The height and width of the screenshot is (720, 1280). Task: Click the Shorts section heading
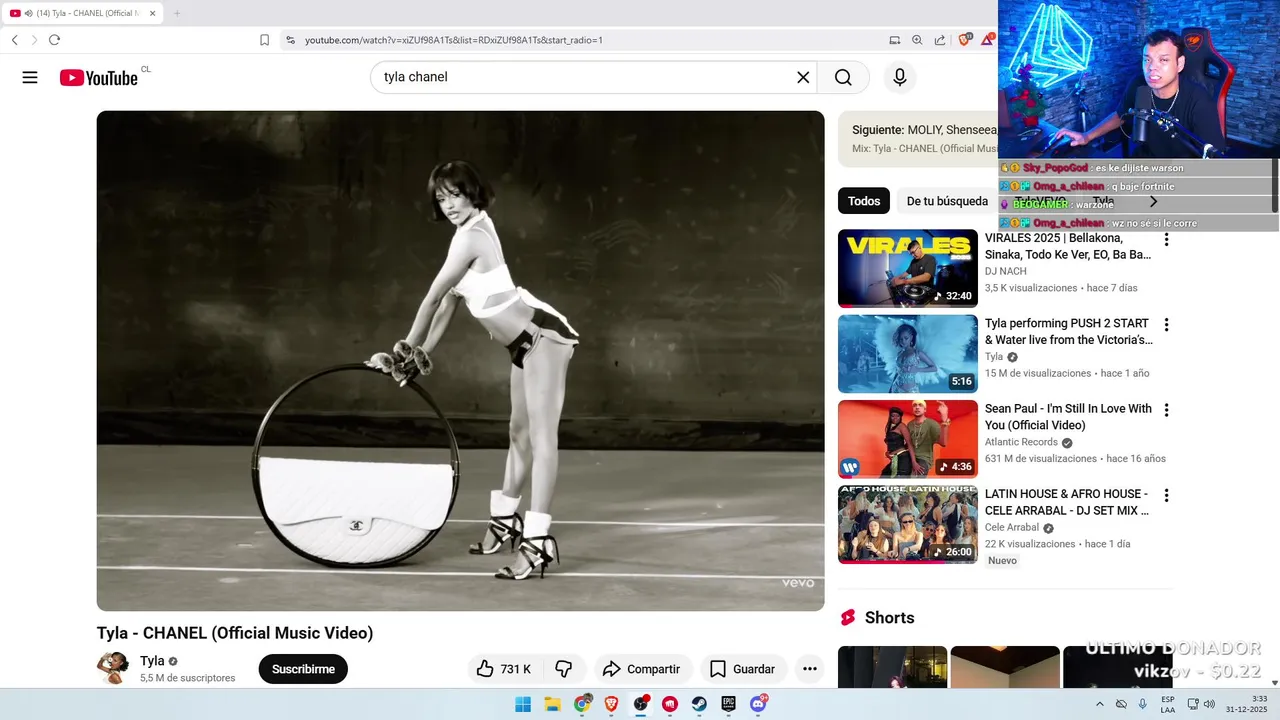tap(889, 618)
